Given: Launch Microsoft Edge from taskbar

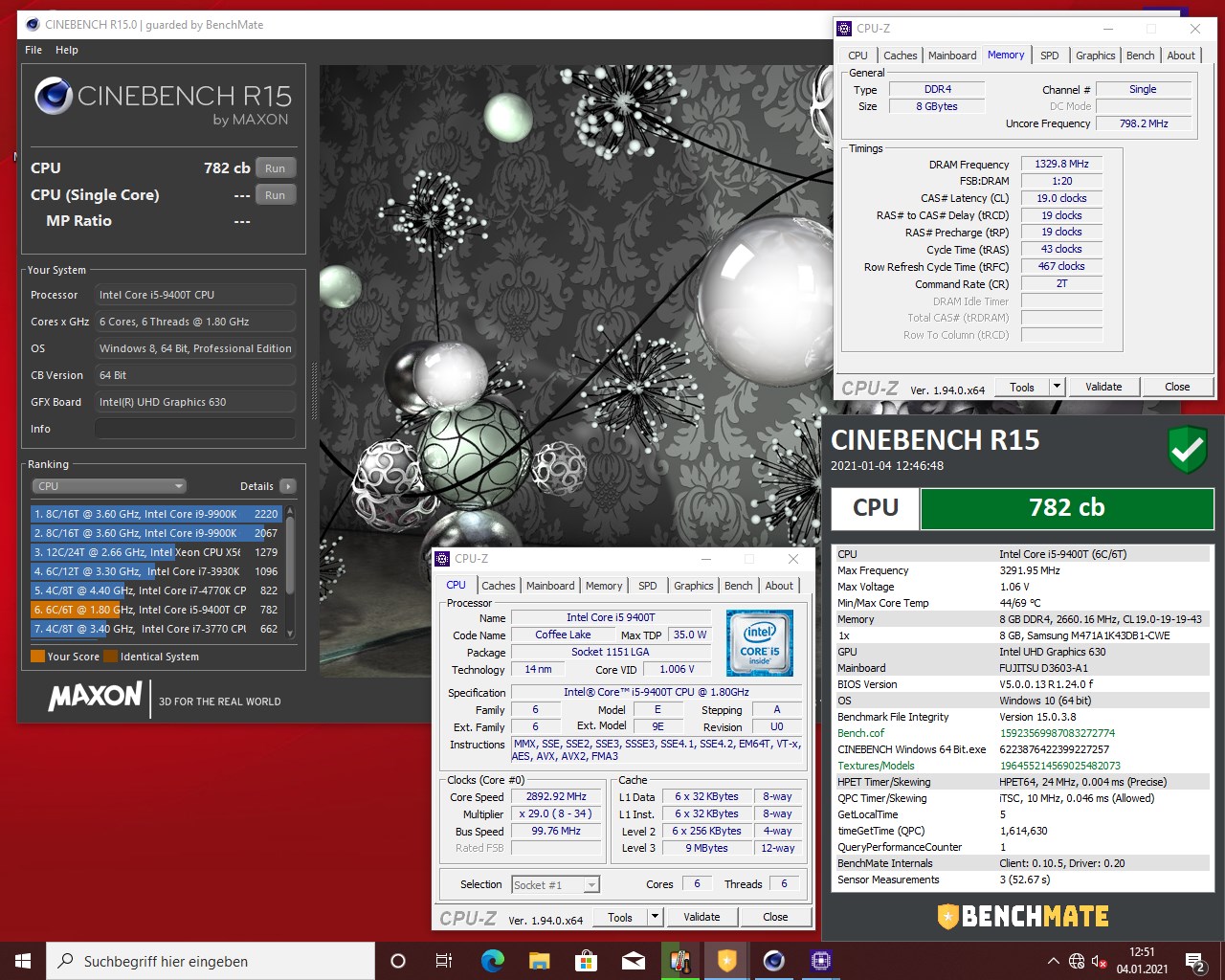Looking at the screenshot, I should [x=492, y=961].
